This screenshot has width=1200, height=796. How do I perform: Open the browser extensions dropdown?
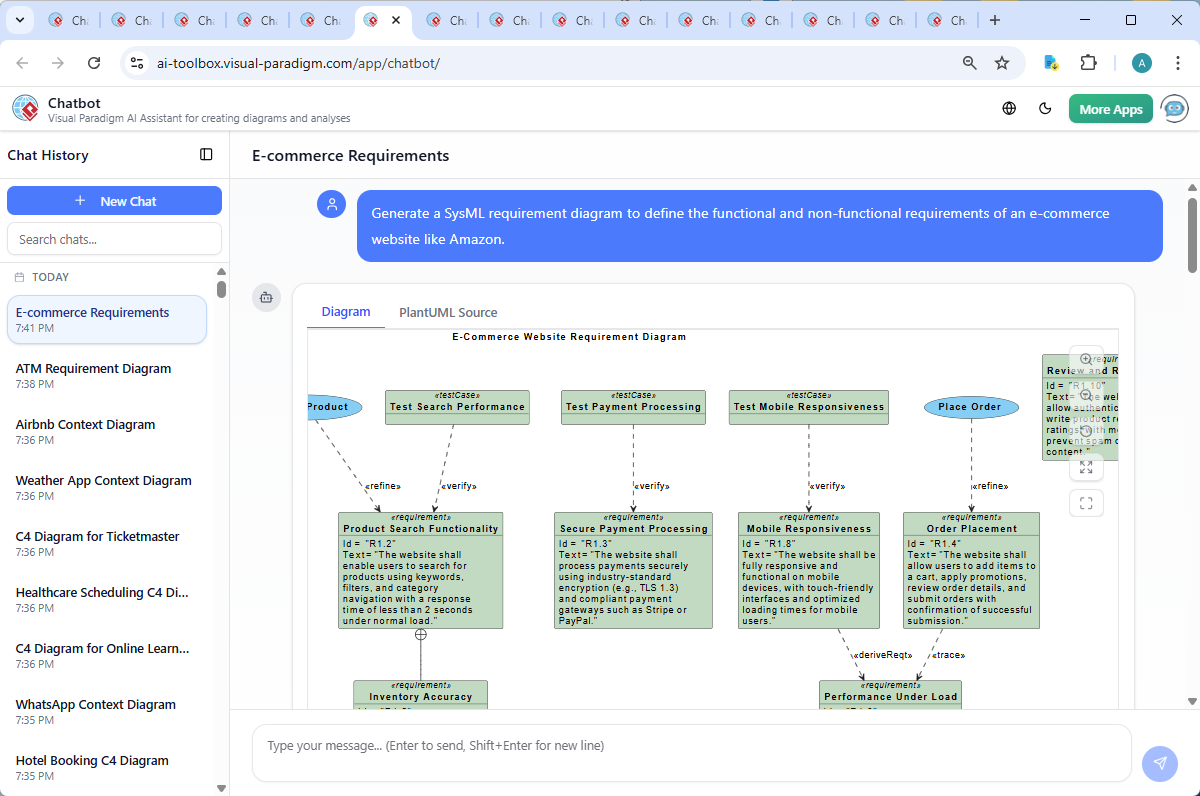(1088, 62)
